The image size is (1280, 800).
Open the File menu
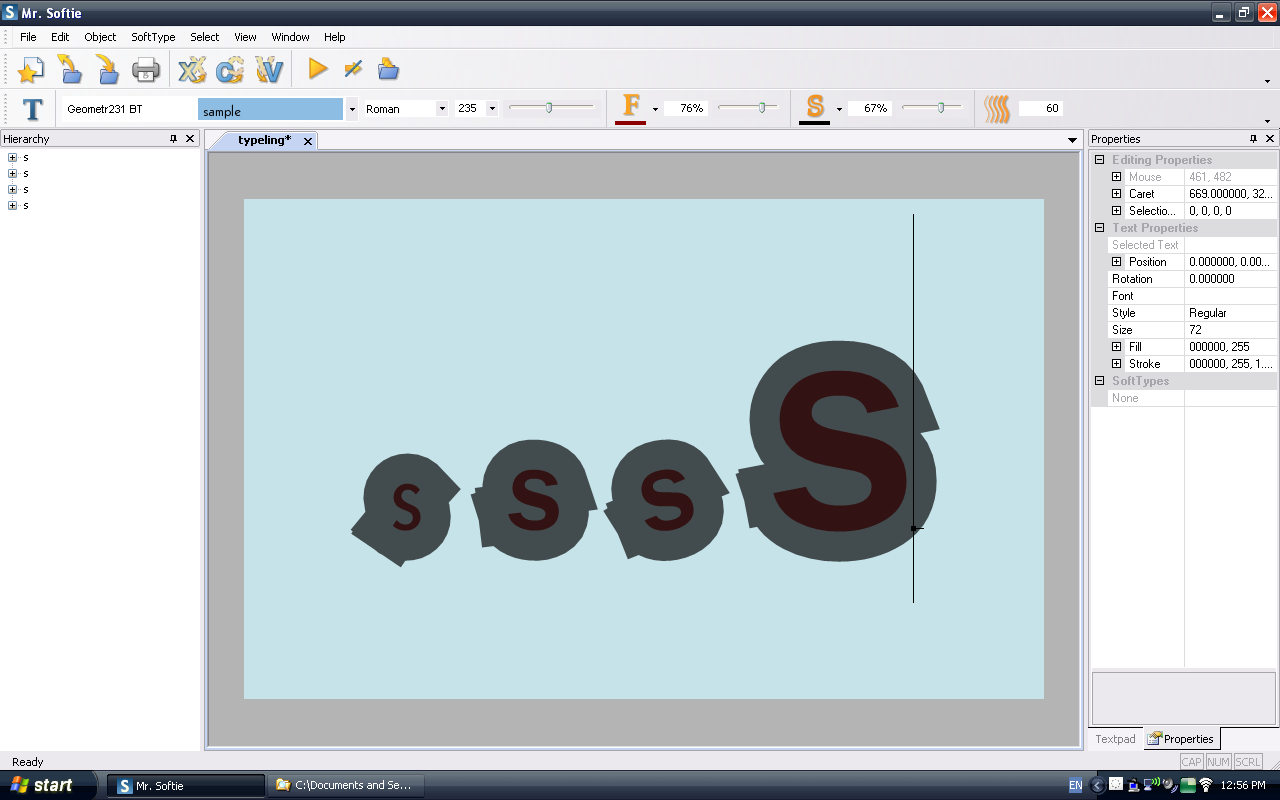coord(28,37)
